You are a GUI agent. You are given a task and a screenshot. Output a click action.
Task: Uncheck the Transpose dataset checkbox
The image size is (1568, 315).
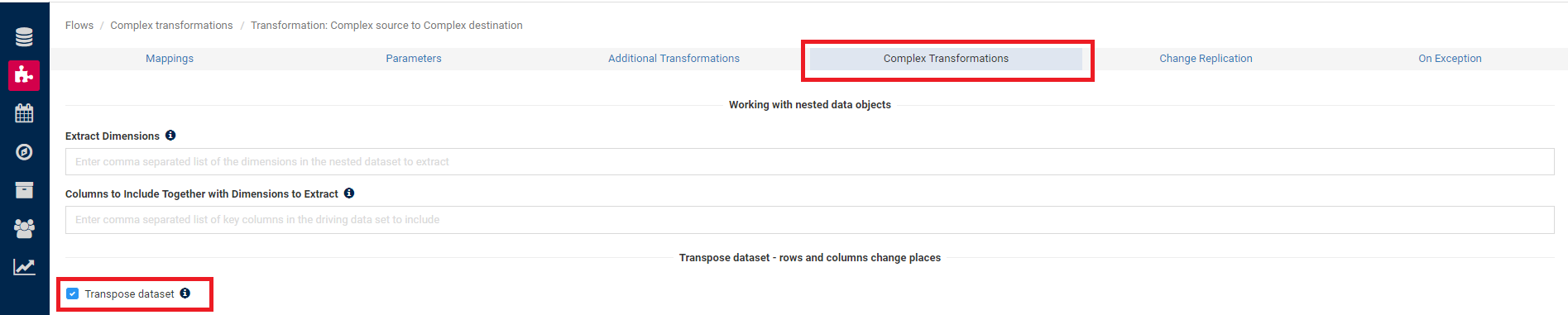(73, 294)
